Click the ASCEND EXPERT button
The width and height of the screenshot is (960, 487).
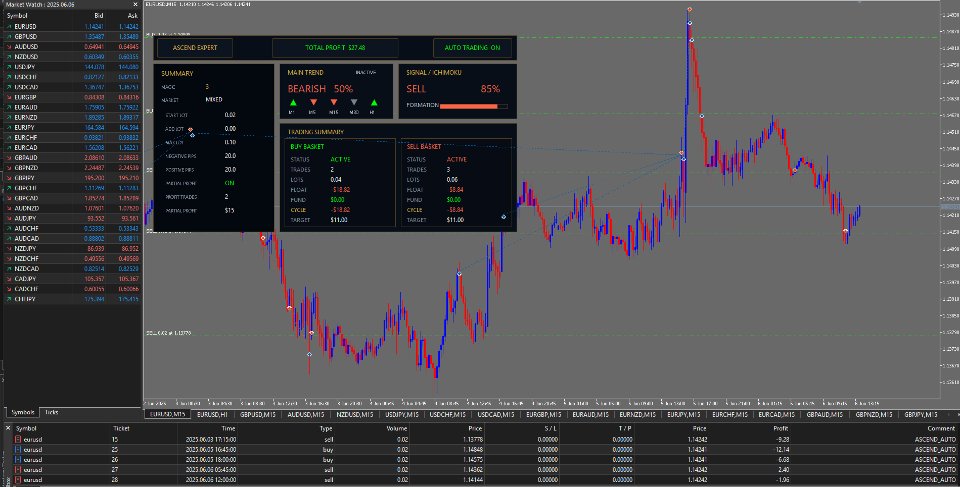coord(195,47)
